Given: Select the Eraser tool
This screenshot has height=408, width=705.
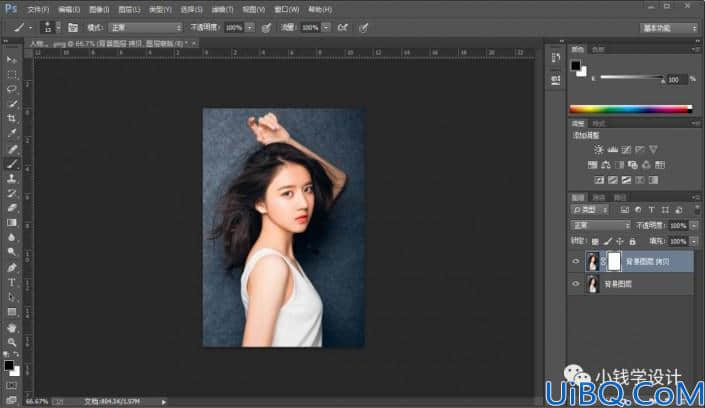Looking at the screenshot, I should tap(12, 208).
